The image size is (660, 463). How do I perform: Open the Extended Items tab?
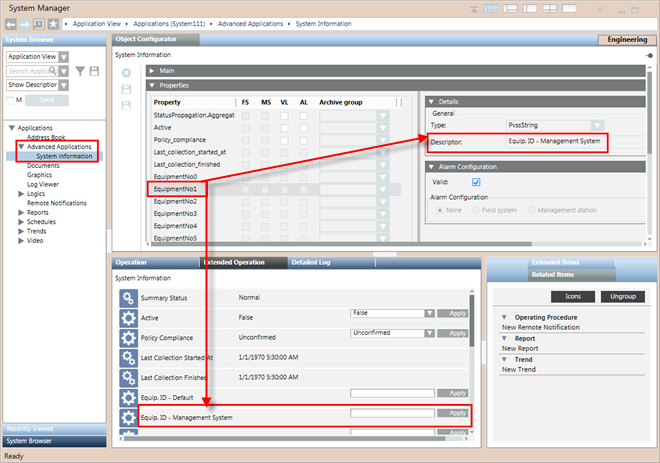tap(554, 262)
